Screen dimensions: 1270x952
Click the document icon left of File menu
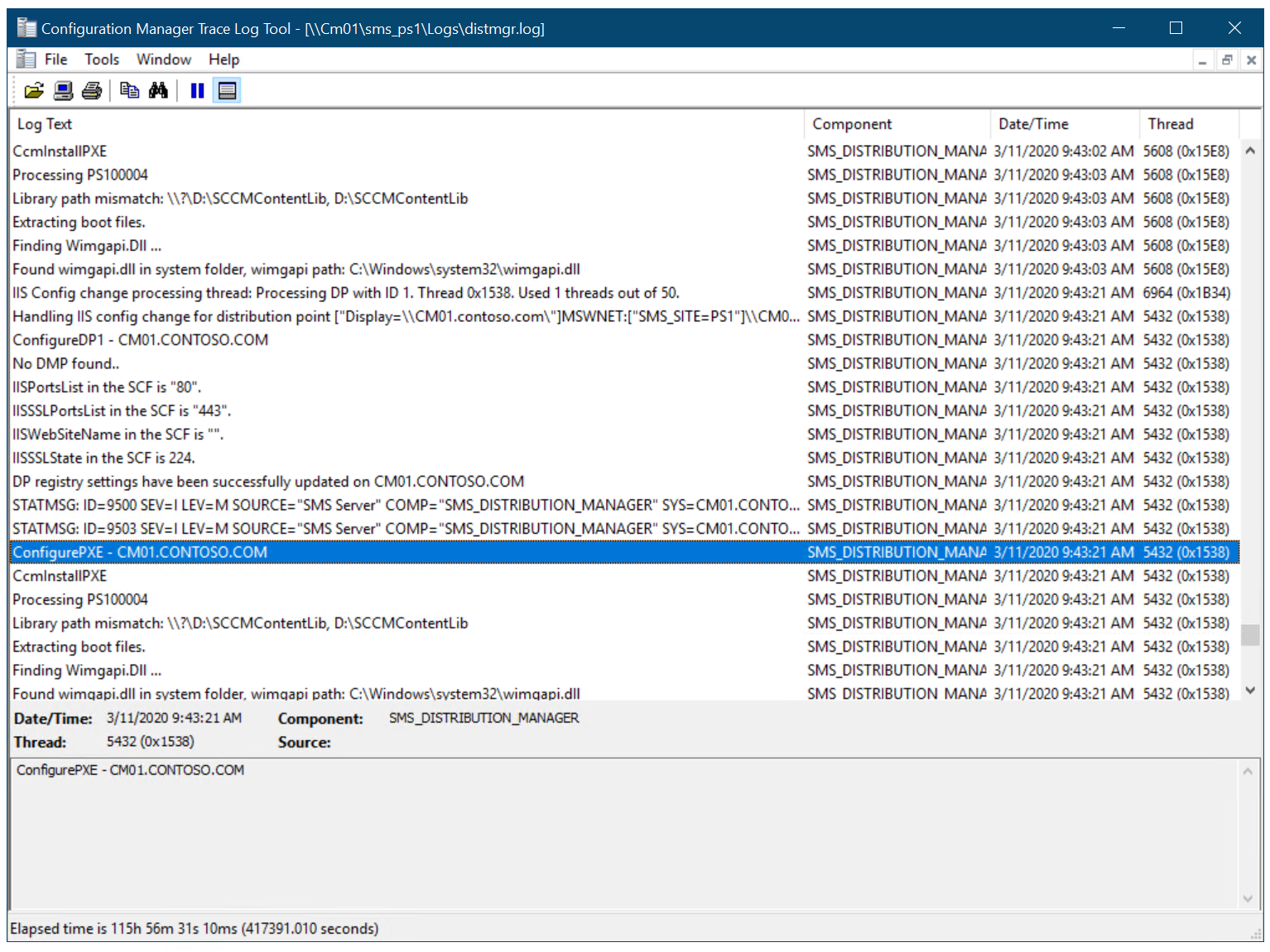26,60
